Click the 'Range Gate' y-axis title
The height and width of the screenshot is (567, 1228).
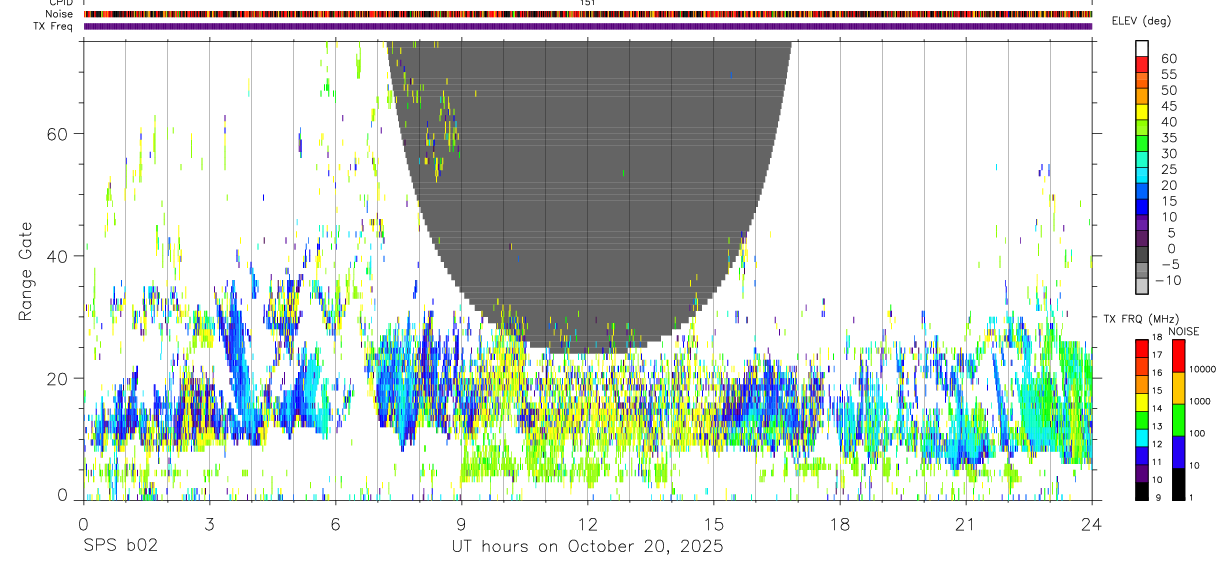point(25,271)
